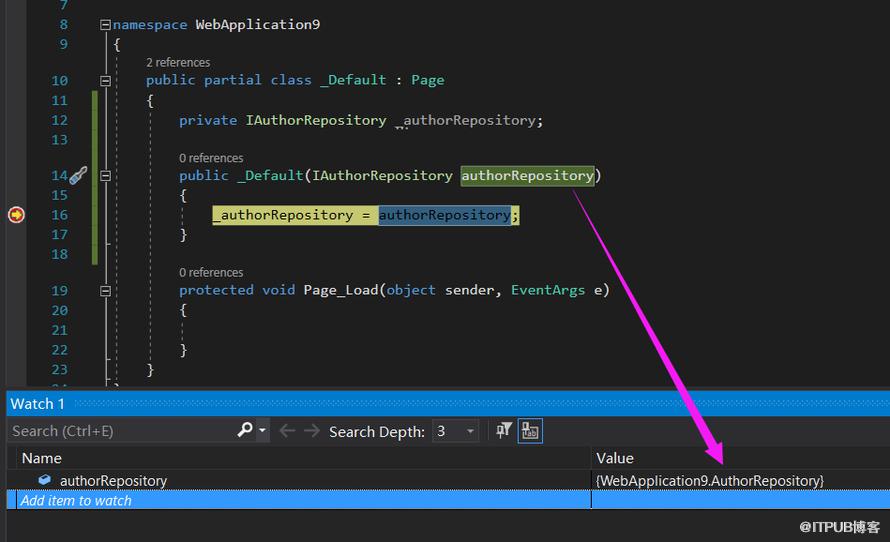
Task: Click line number 19 in the gutter
Action: [x=60, y=291]
